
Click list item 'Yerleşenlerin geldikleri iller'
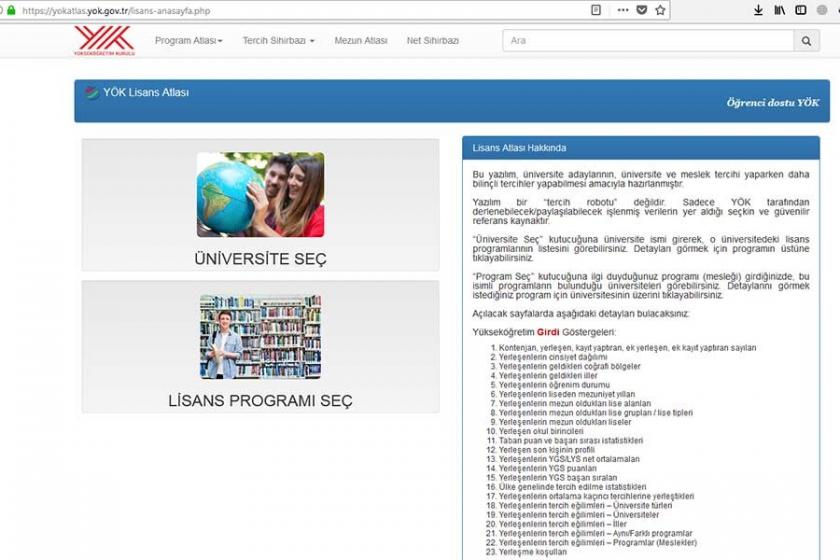coord(548,376)
